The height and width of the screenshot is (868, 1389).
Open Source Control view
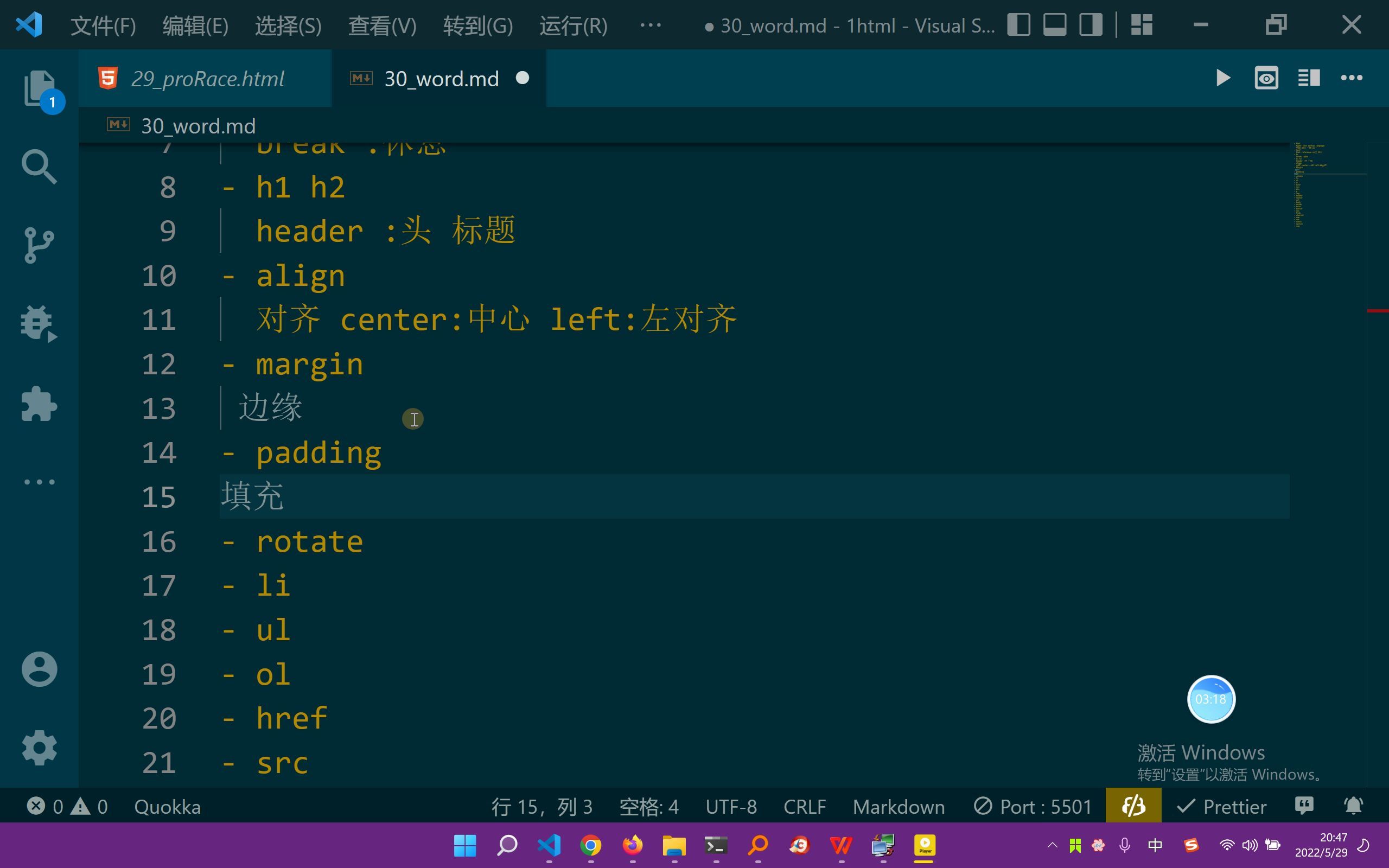[x=39, y=245]
